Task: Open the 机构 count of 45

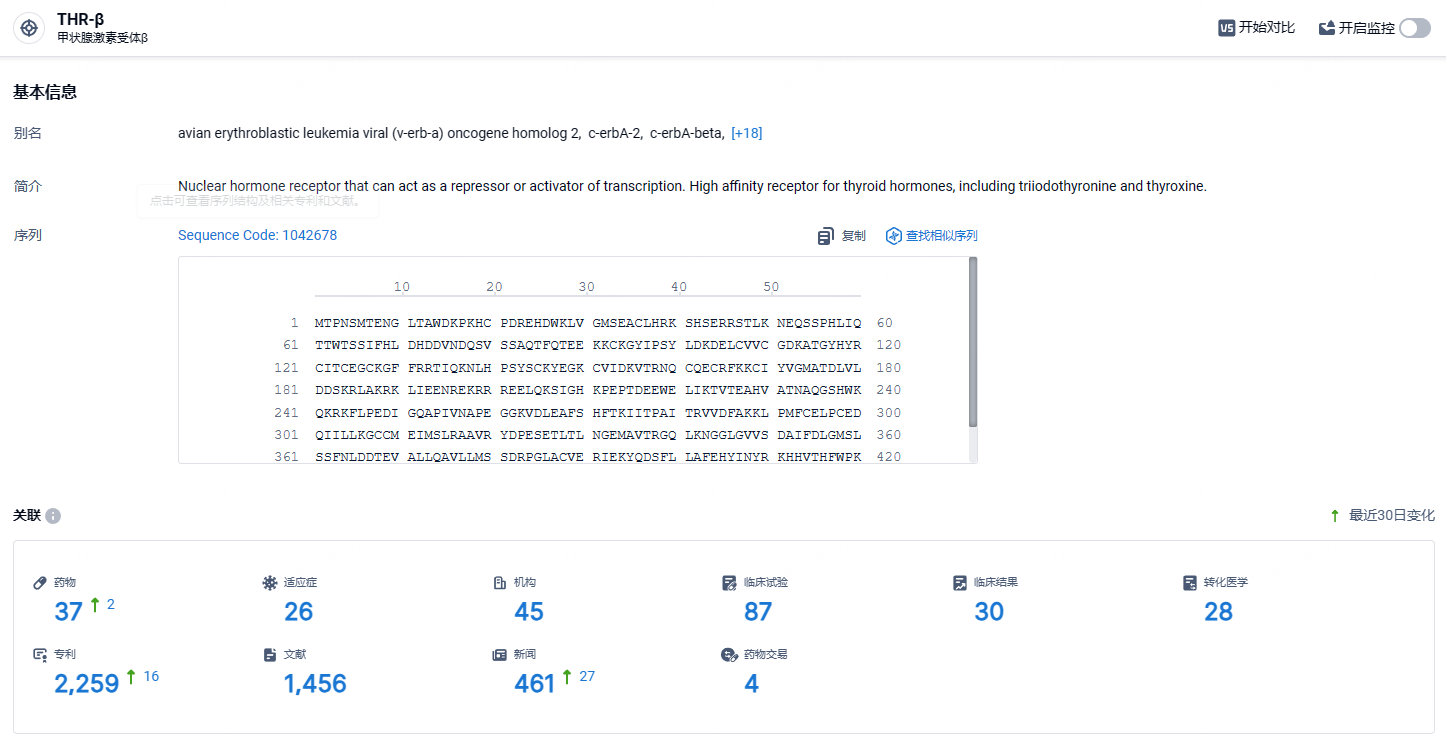Action: pyautogui.click(x=529, y=611)
